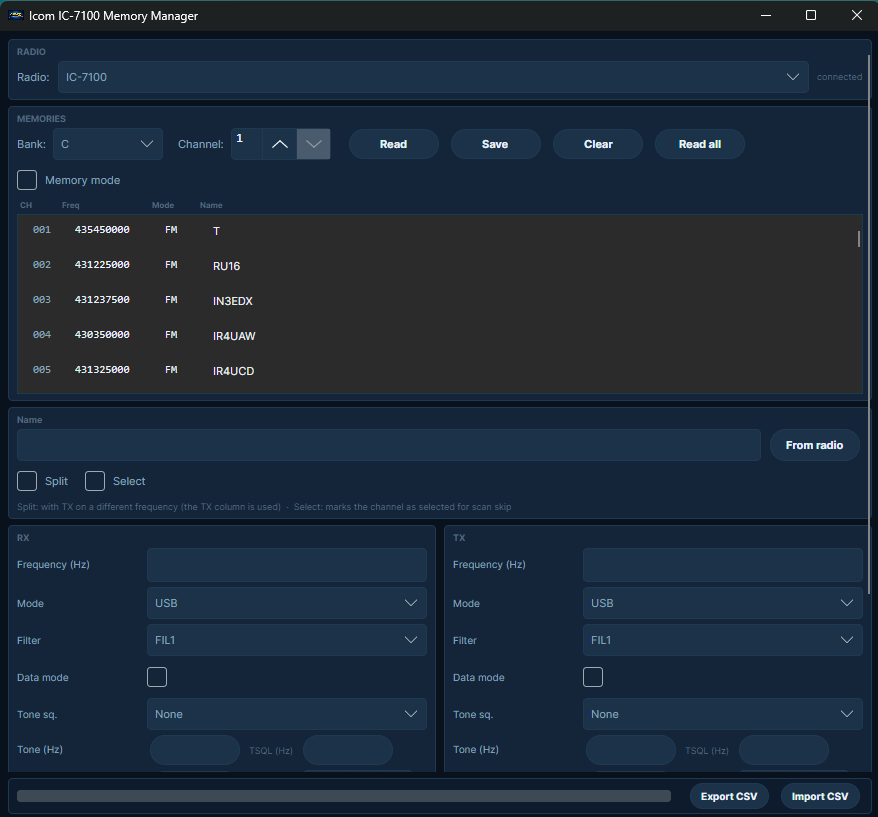Click the TX Frequency (Hz) field
Screen dimensions: 878x817
click(722, 564)
